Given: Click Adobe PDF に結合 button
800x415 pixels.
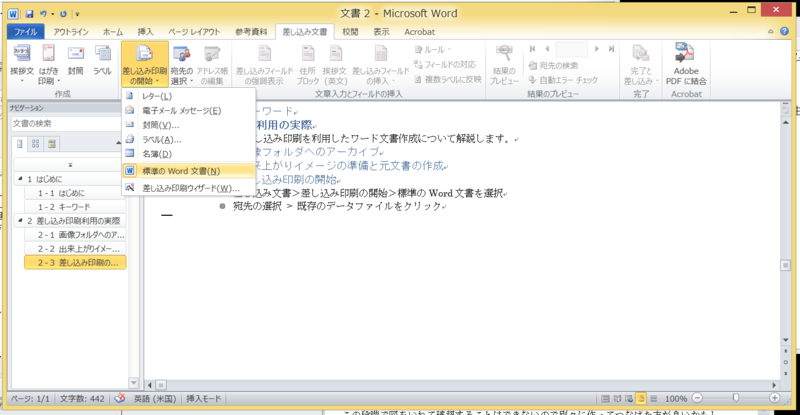Looking at the screenshot, I should pyautogui.click(x=686, y=65).
